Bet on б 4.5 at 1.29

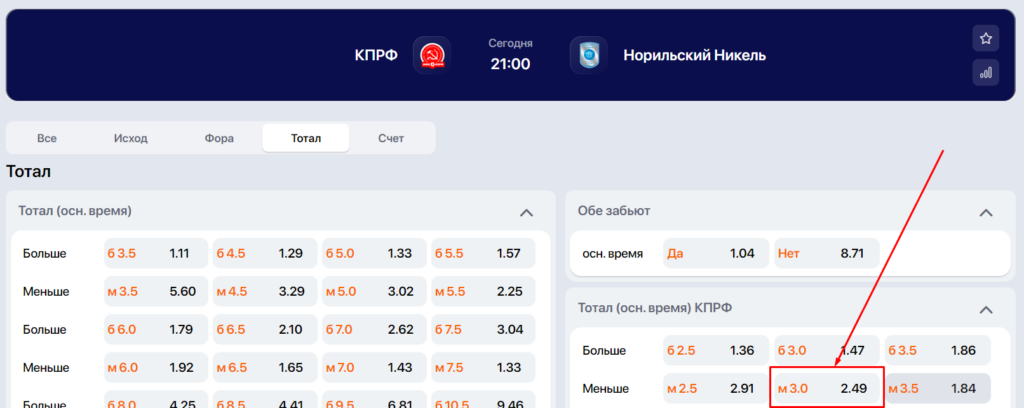(265, 253)
